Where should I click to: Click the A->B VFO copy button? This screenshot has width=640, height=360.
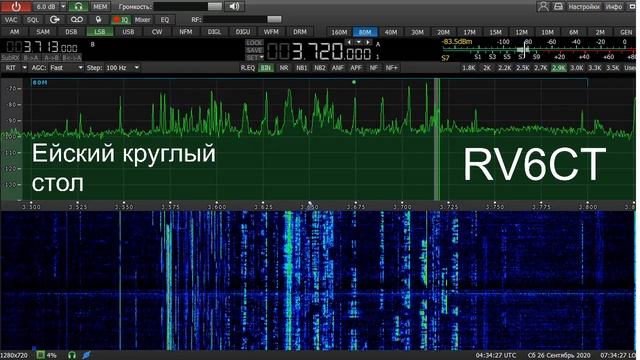click(51, 58)
